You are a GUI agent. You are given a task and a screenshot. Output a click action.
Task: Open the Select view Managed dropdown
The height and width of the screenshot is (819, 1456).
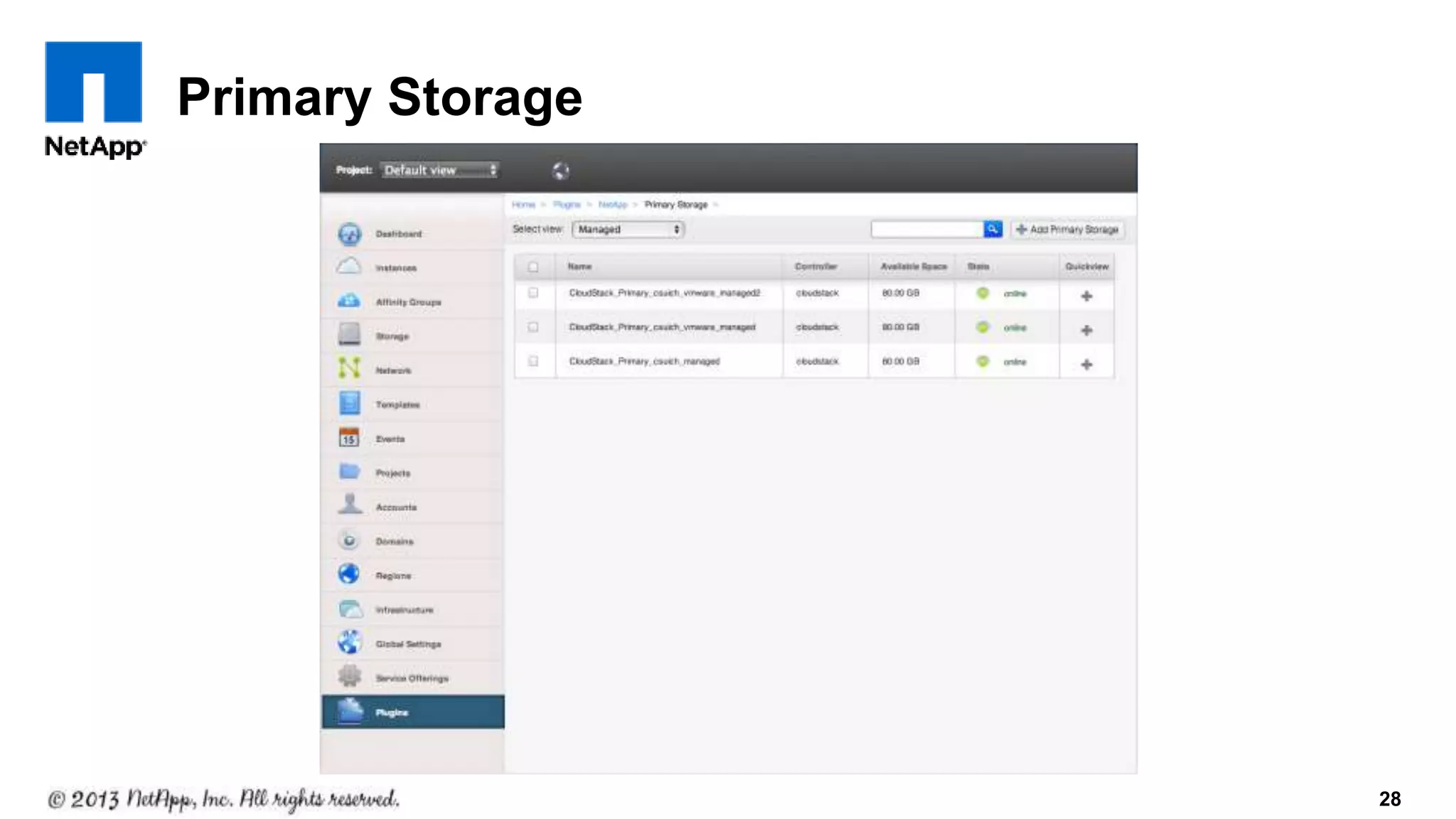[x=628, y=229]
